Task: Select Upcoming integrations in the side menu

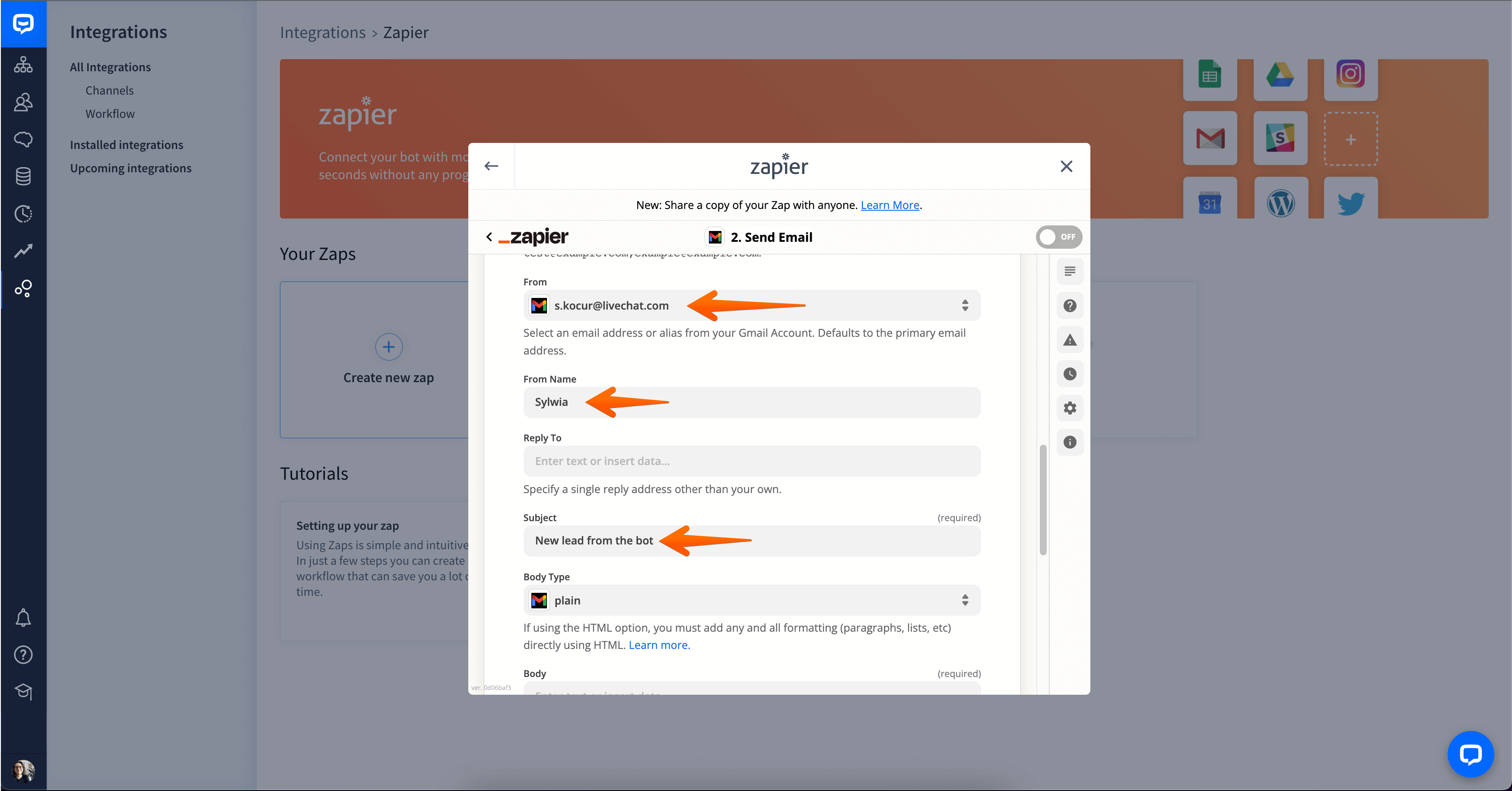Action: [x=131, y=168]
